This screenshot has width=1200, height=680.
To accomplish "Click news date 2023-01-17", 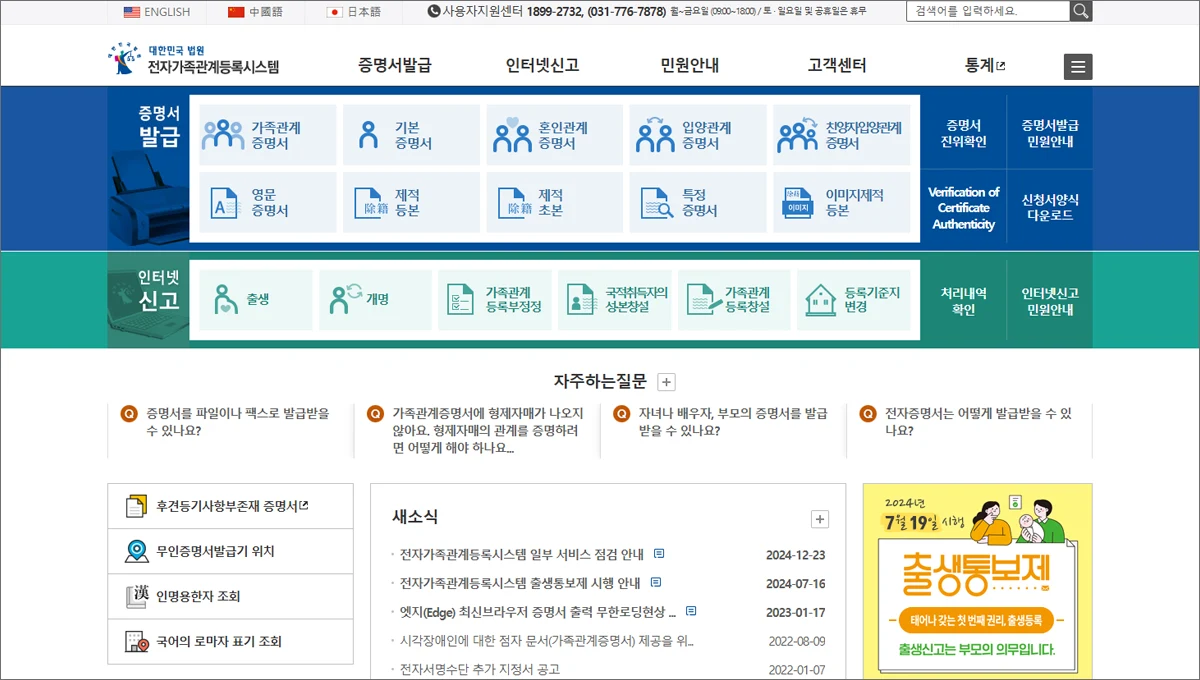I will (x=796, y=612).
